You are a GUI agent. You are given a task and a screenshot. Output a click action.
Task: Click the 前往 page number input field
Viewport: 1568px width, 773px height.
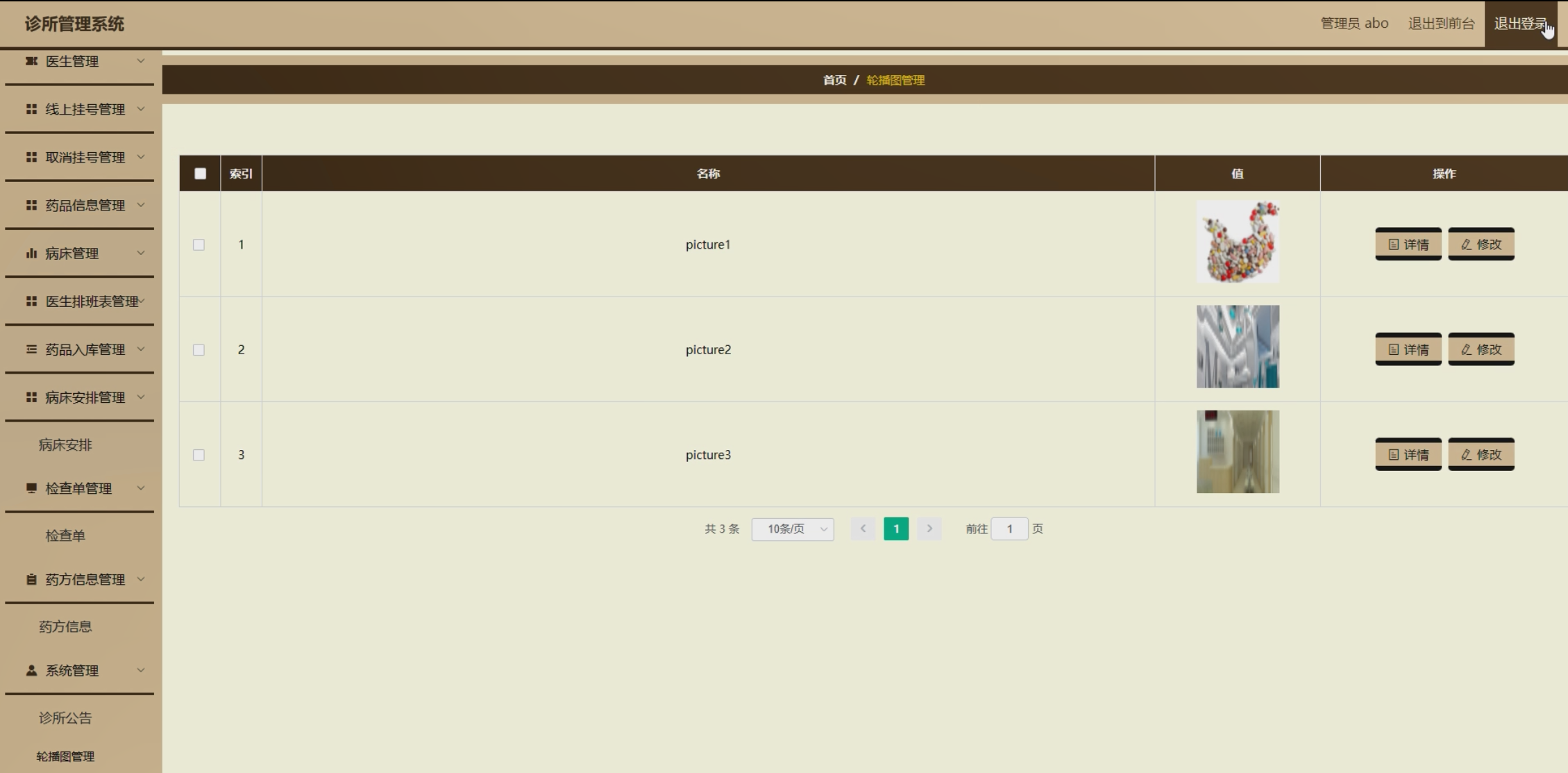(1009, 529)
